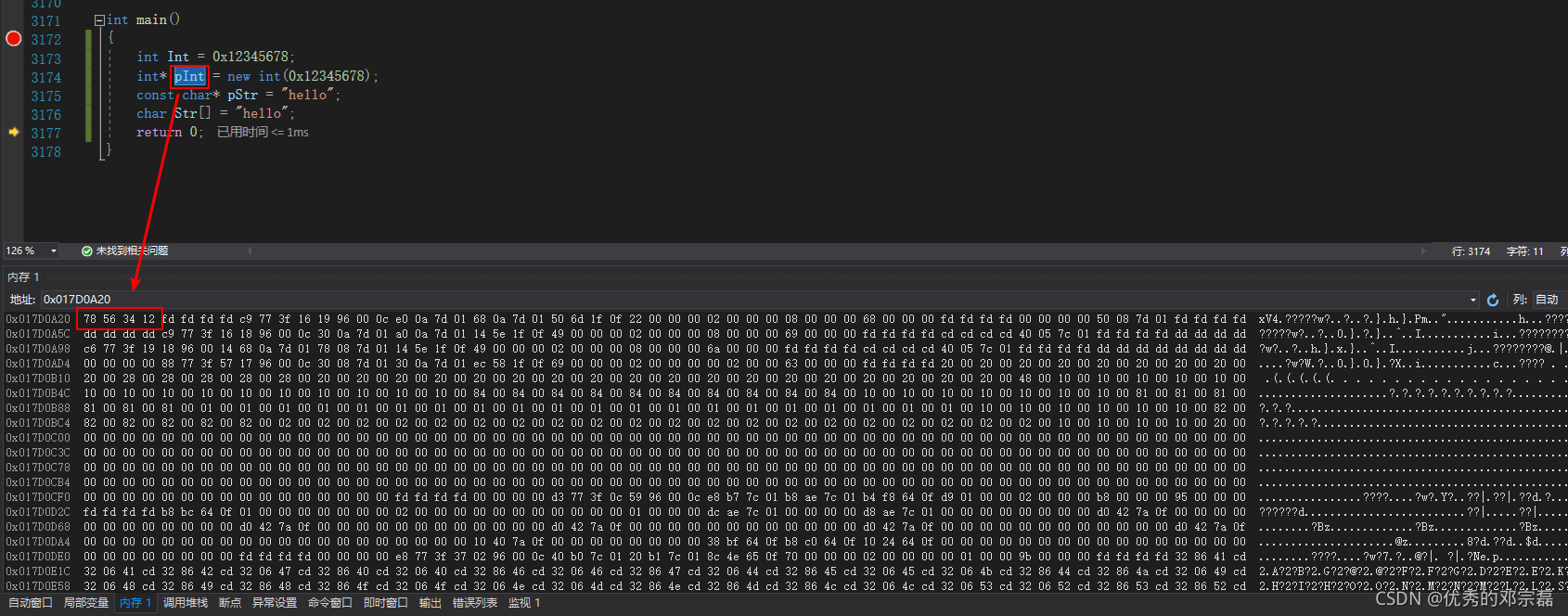
Task: Click the editor scrollbar right arrow
Action: pos(1423,251)
